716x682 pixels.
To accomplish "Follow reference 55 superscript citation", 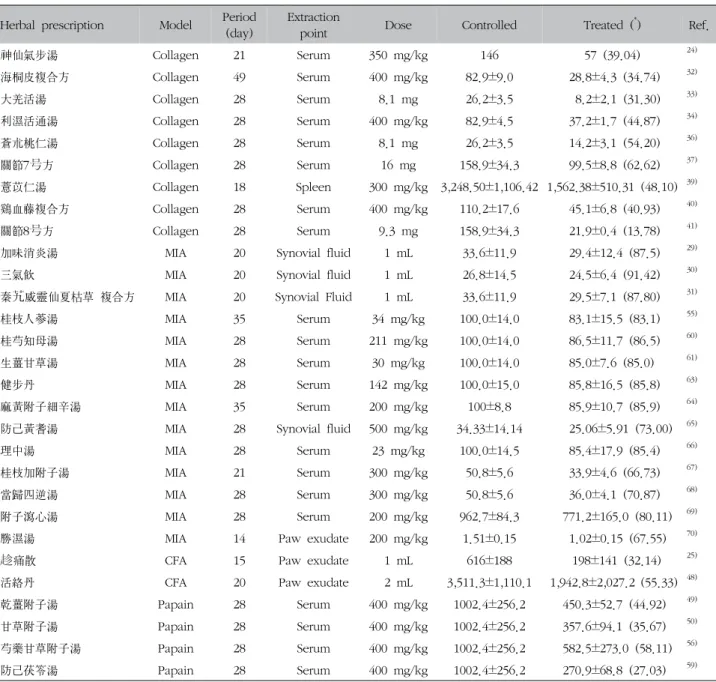I will point(692,313).
